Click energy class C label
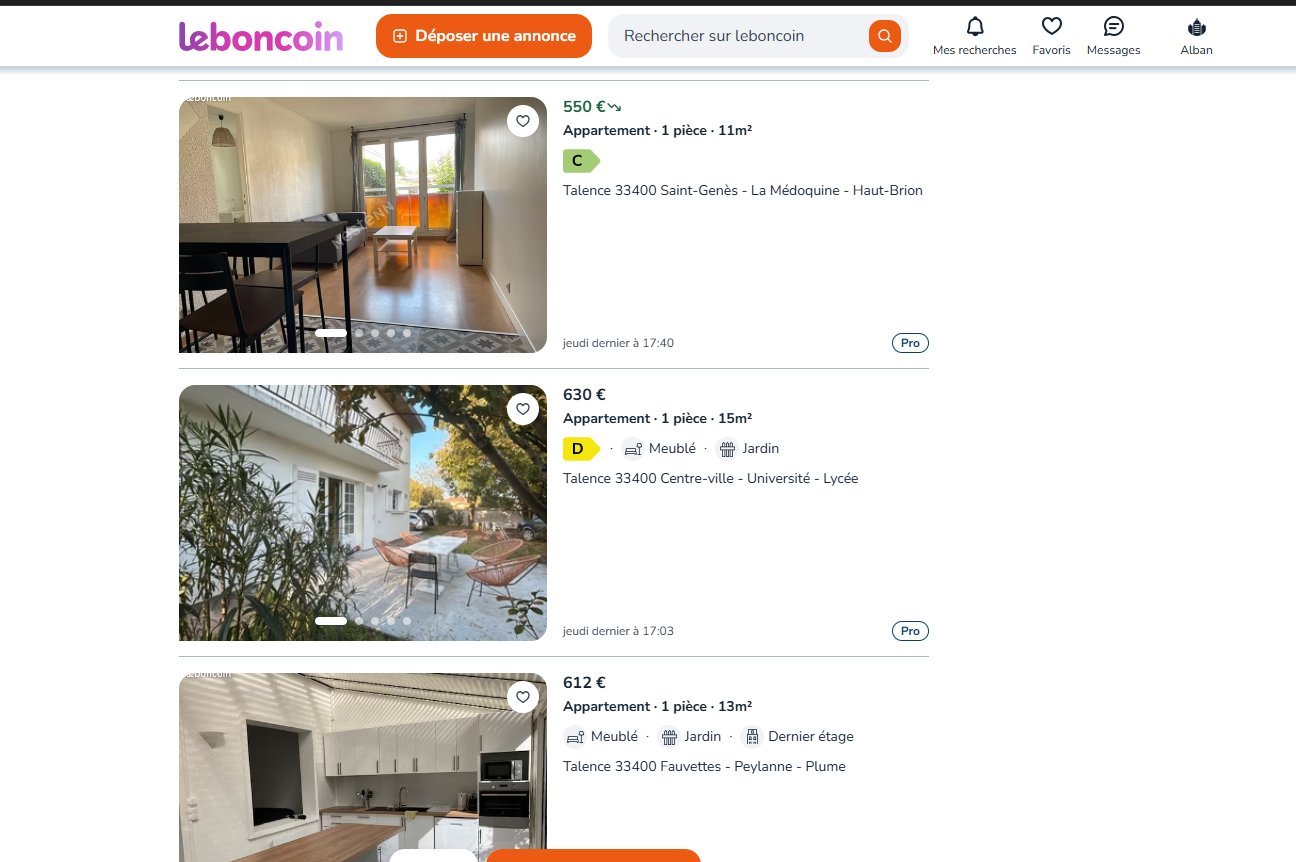The image size is (1296, 862). click(x=581, y=161)
